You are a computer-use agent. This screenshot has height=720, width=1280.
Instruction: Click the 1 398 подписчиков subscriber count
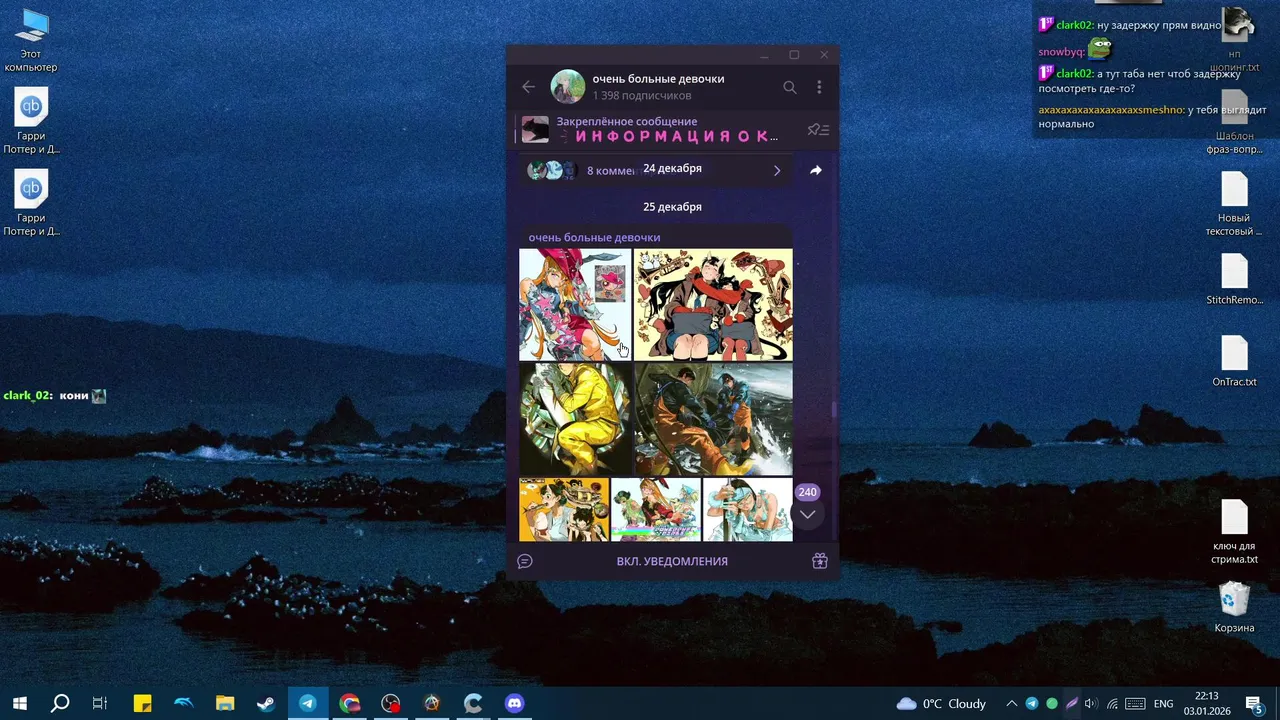[642, 96]
